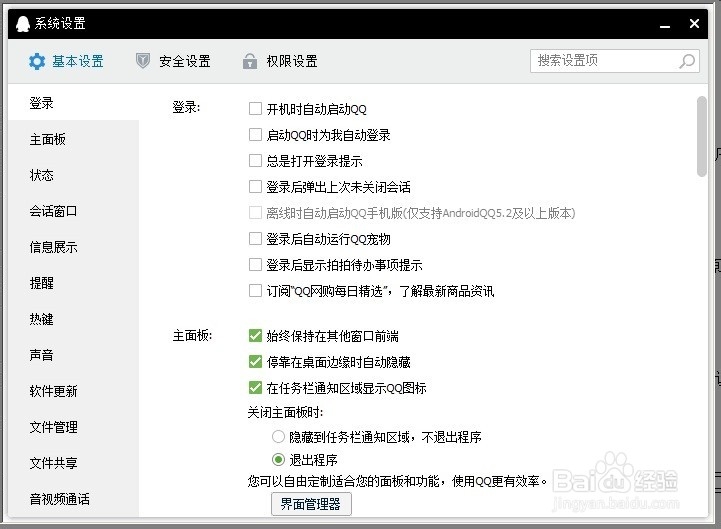Click the magnifier search icon

click(687, 61)
